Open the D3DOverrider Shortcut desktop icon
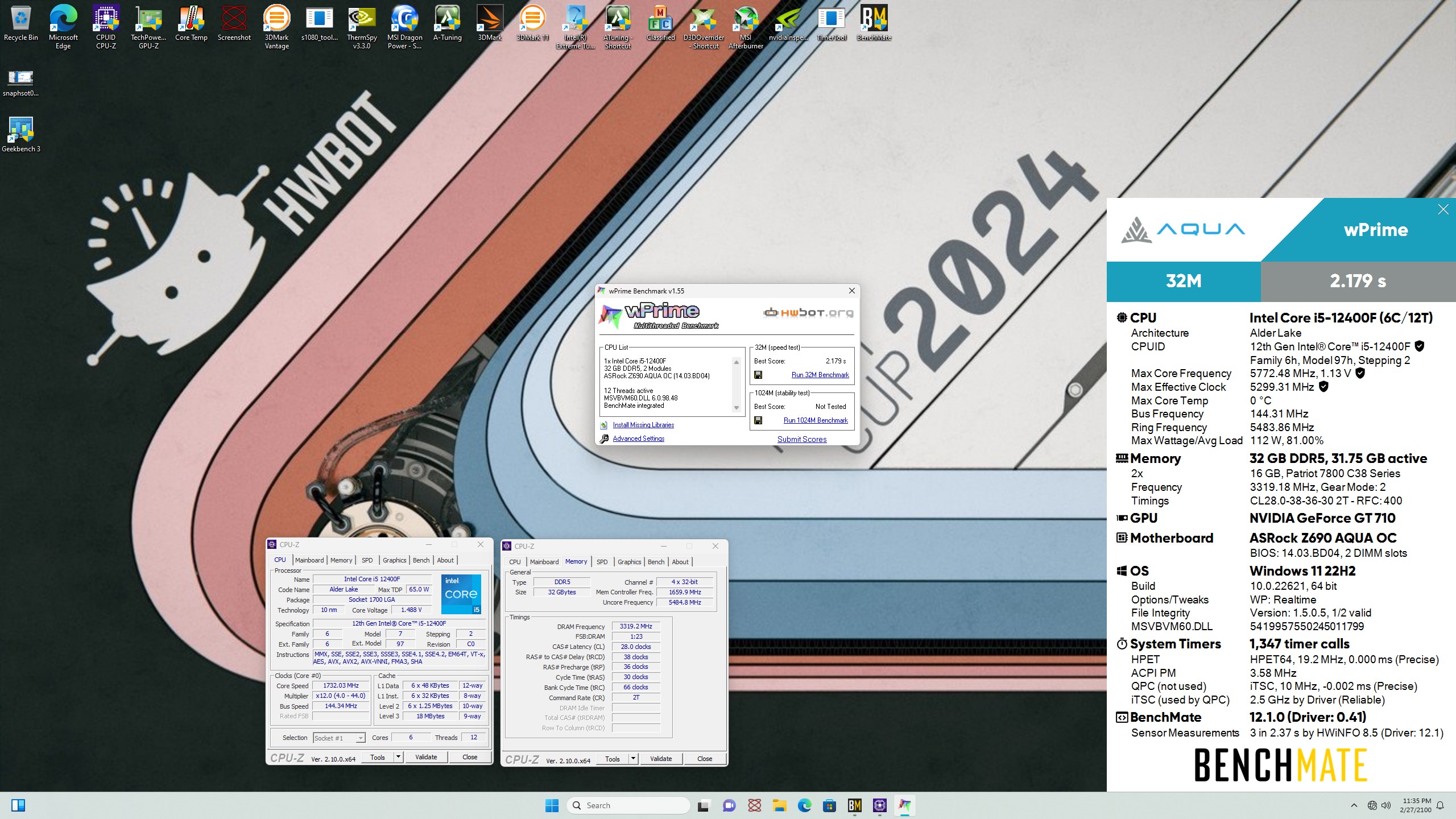The image size is (1456, 819). click(704, 27)
